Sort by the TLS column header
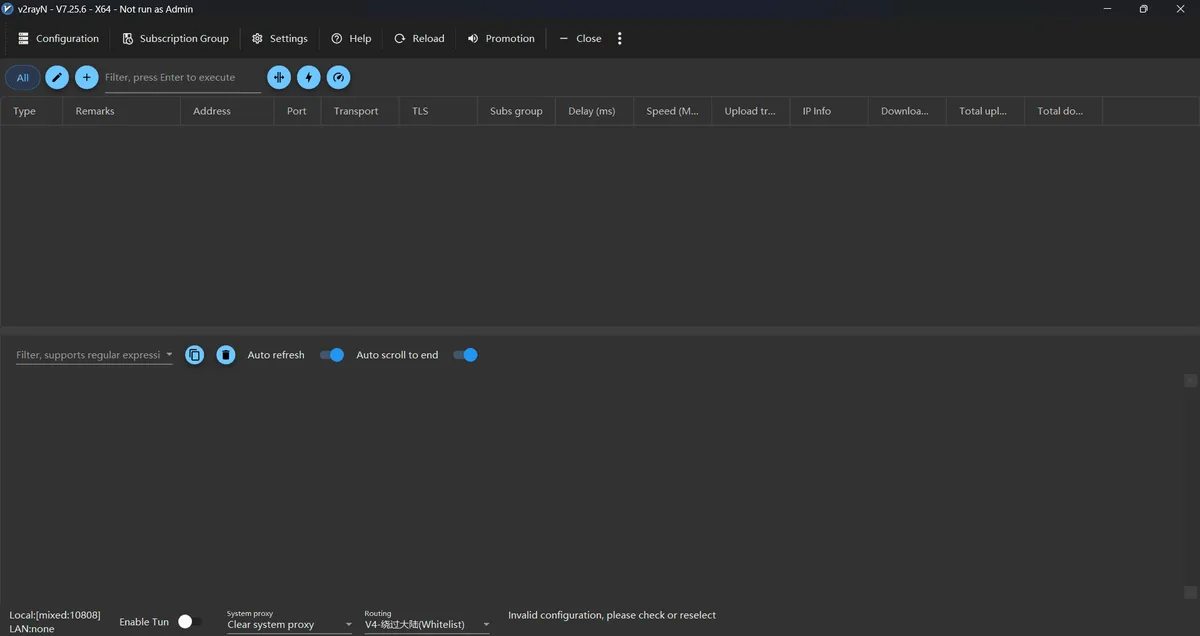This screenshot has height=636, width=1200. click(x=438, y=111)
